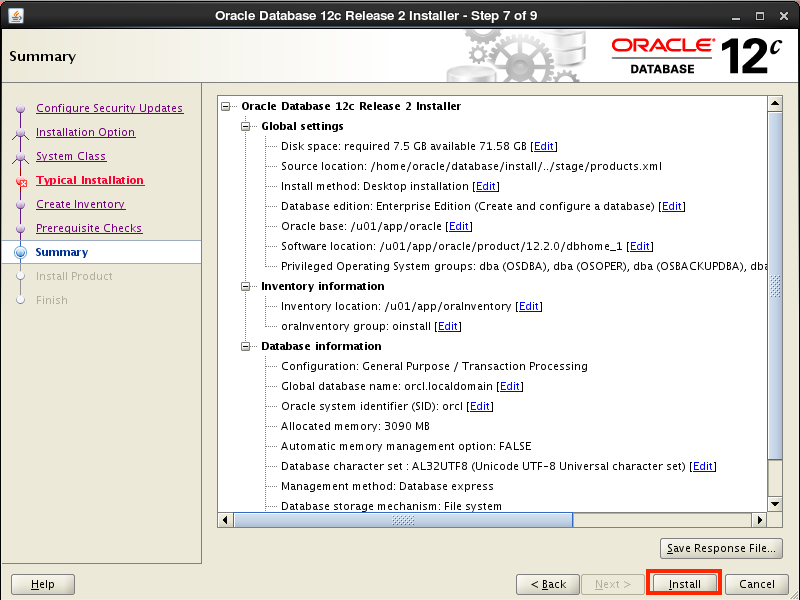
Task: Go back with the Back button
Action: click(548, 584)
